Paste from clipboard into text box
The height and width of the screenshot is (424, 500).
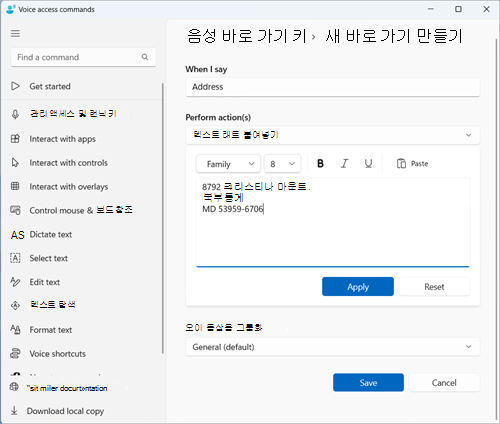[x=413, y=164]
